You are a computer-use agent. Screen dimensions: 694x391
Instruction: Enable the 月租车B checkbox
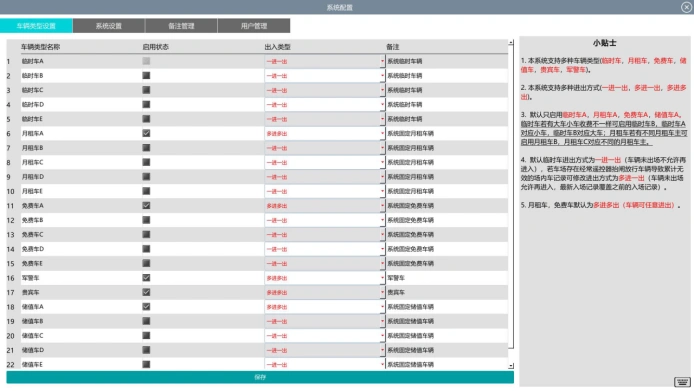pos(146,148)
